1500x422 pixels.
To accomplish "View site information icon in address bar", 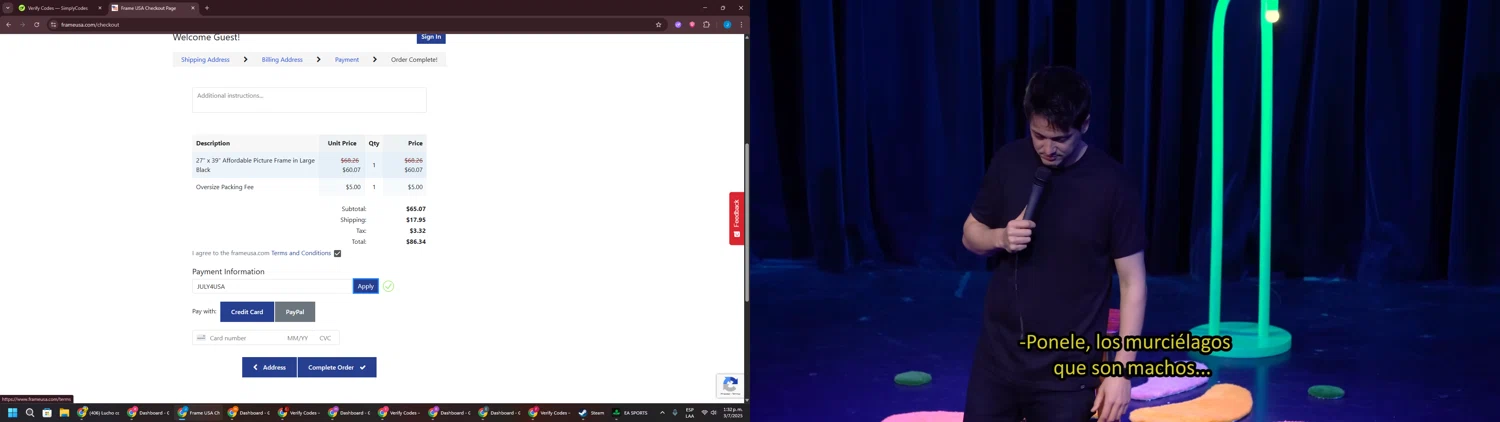I will pos(54,24).
